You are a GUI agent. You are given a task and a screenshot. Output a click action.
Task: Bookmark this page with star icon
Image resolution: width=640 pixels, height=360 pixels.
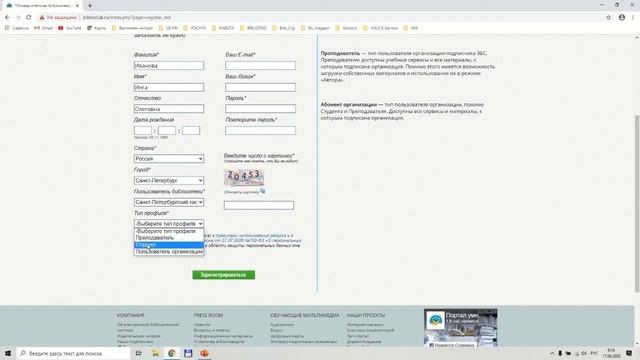(x=609, y=18)
